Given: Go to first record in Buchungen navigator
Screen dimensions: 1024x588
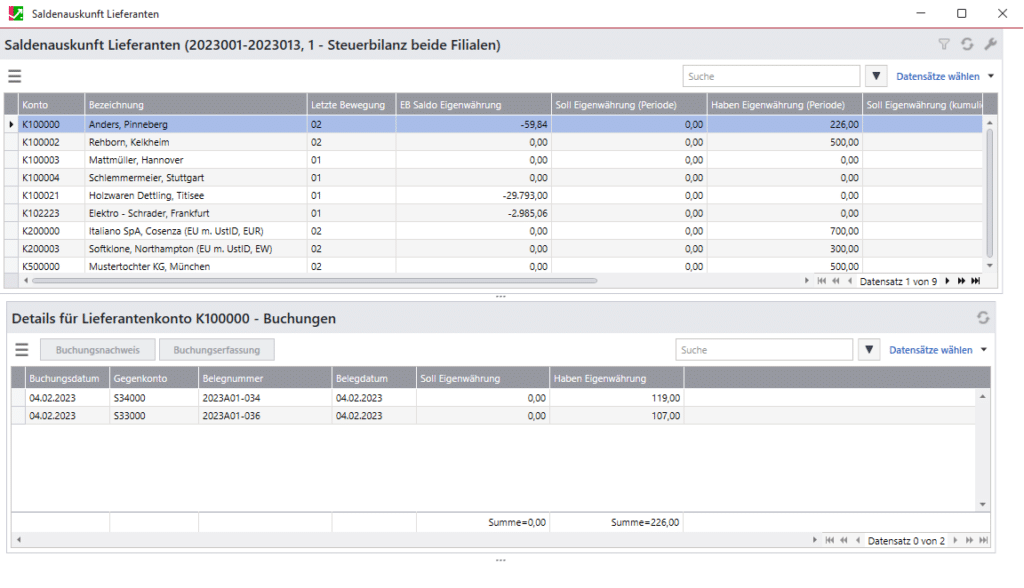Looking at the screenshot, I should 829,540.
